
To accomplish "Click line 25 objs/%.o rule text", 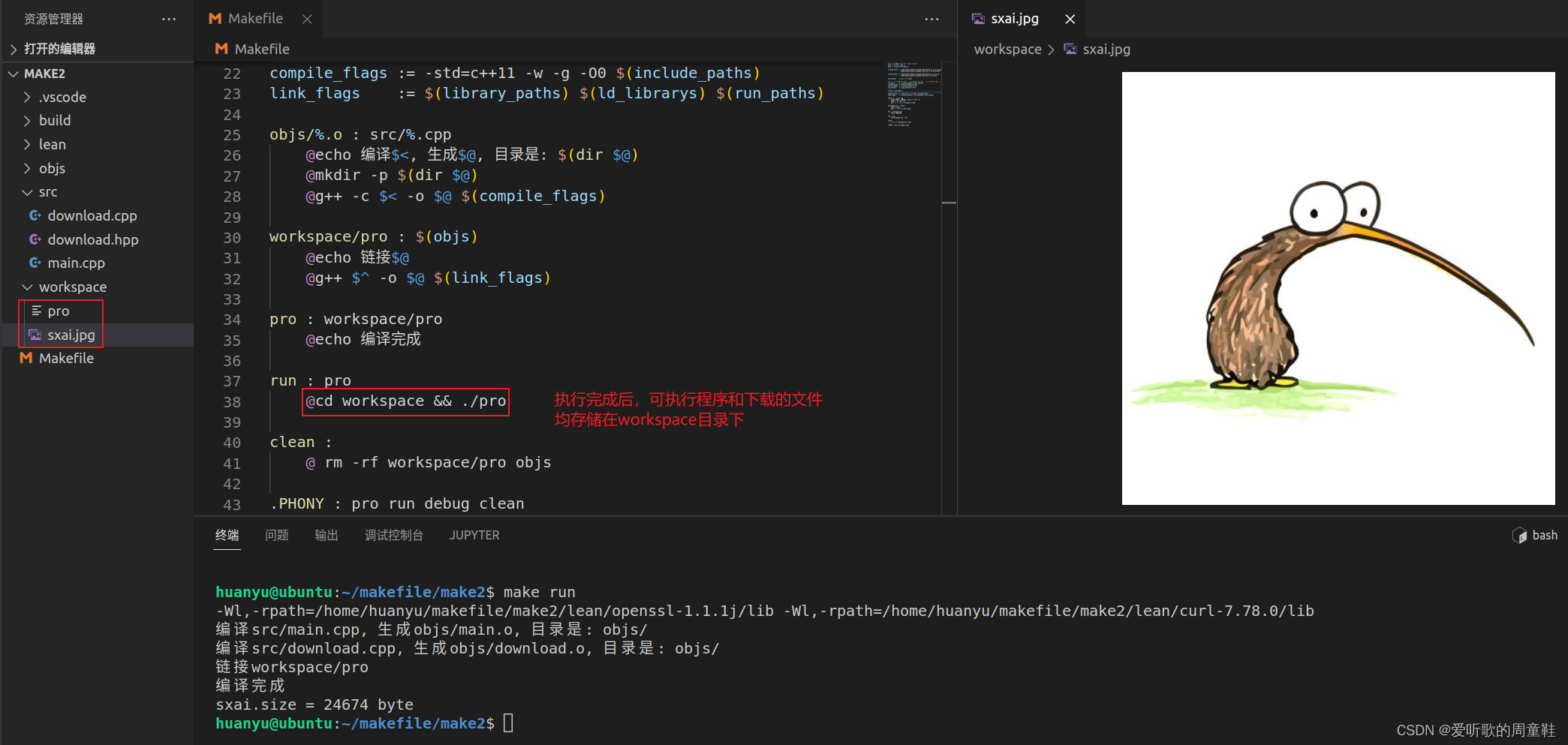I will [360, 135].
